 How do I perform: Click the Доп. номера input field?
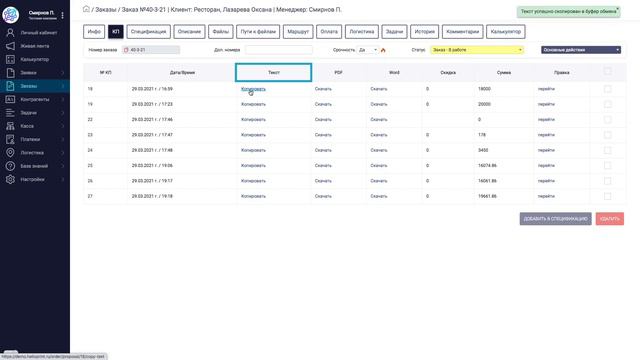(279, 50)
